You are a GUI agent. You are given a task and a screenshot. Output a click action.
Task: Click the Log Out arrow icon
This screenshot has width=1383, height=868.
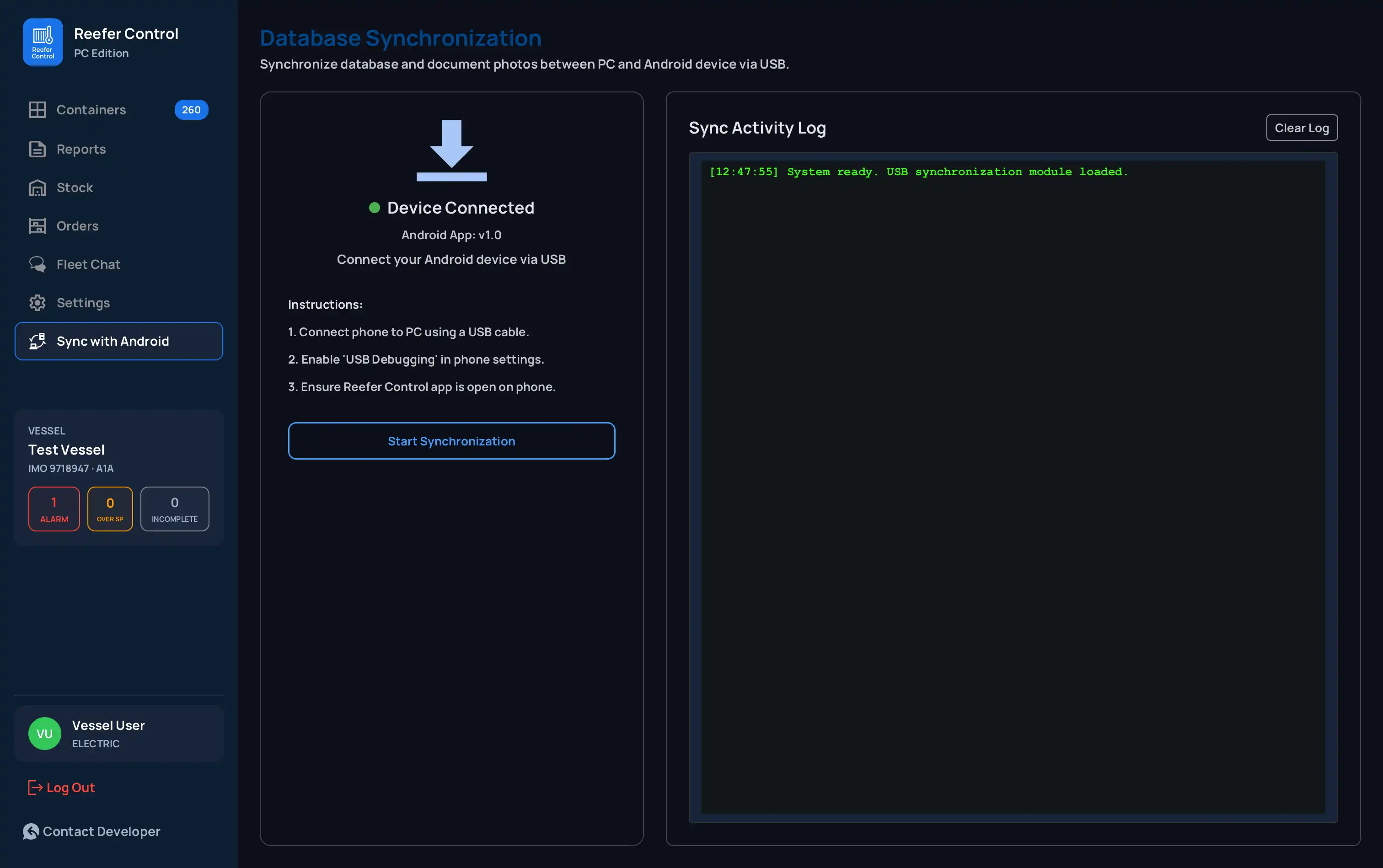click(x=35, y=788)
